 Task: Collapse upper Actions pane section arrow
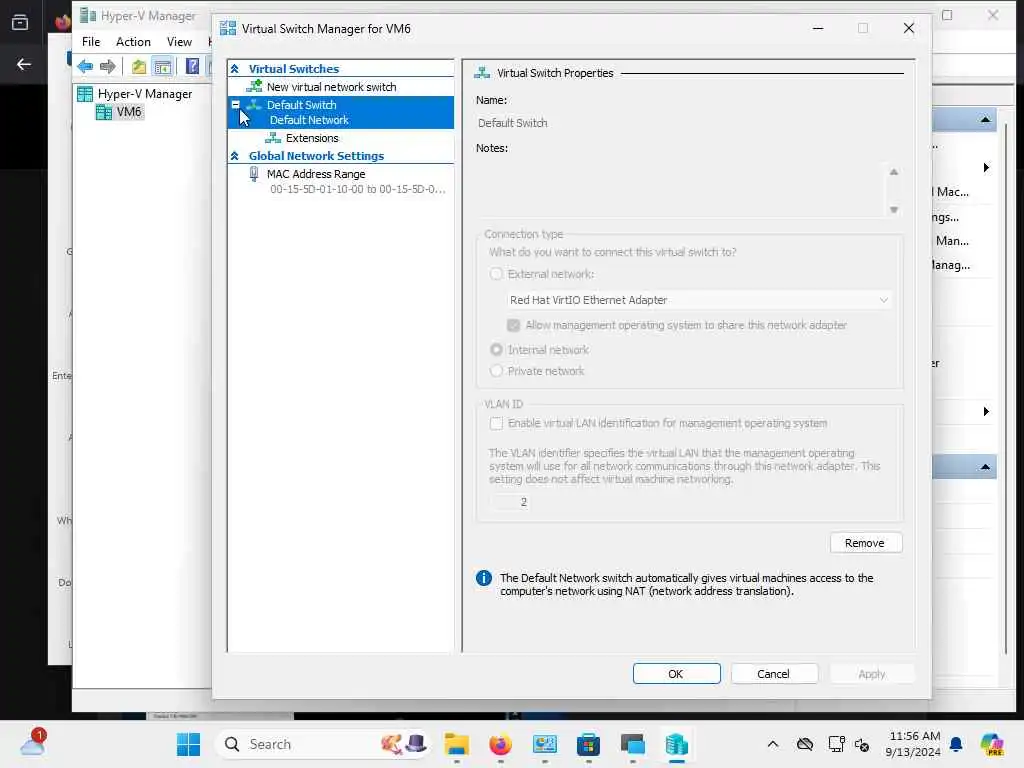tap(985, 120)
